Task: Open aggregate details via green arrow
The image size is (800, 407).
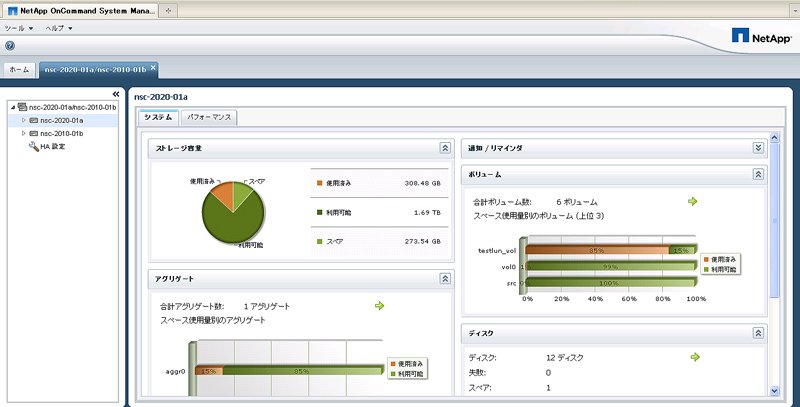Action: pyautogui.click(x=380, y=306)
